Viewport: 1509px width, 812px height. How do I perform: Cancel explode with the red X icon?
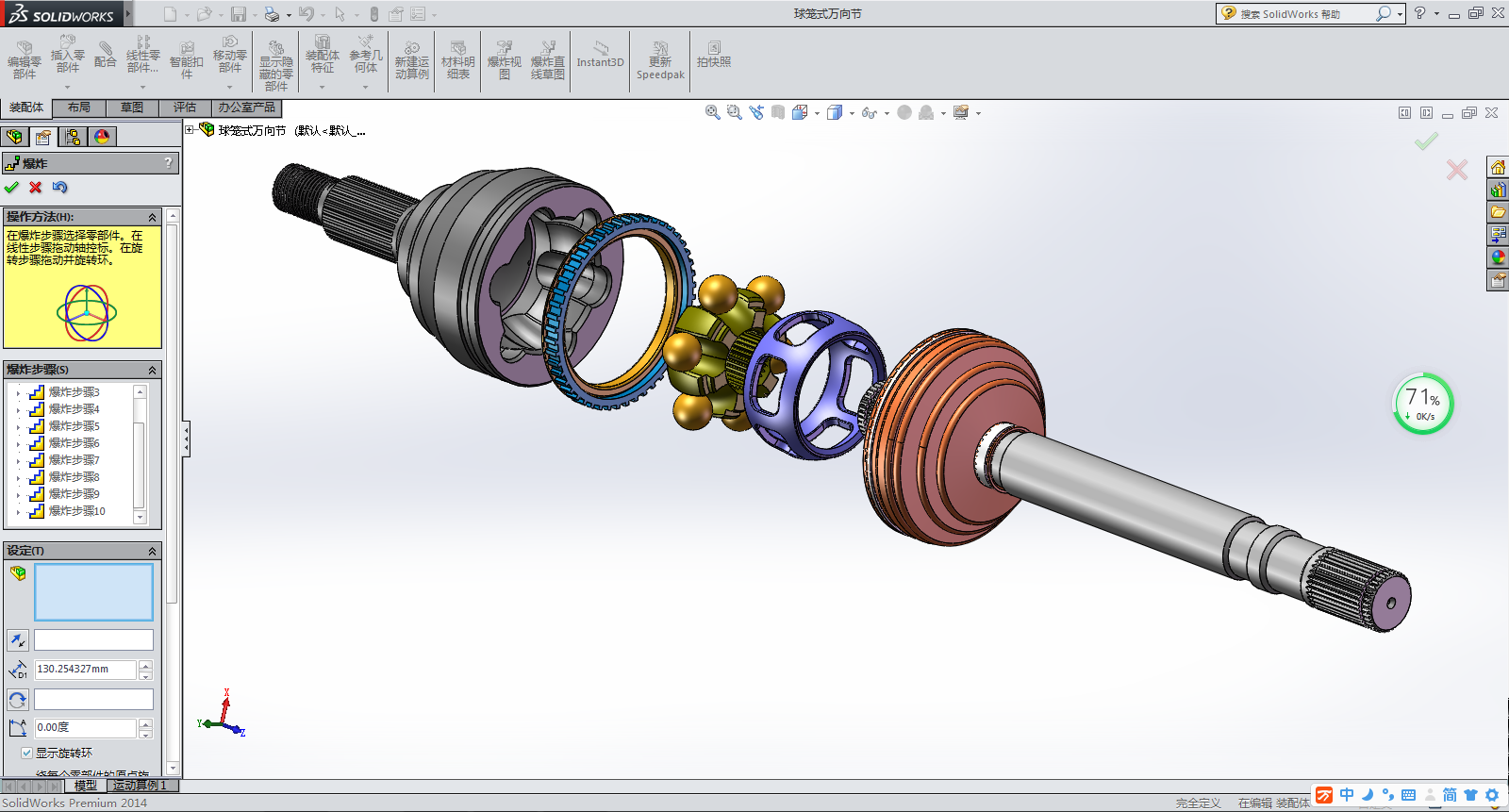pyautogui.click(x=36, y=187)
